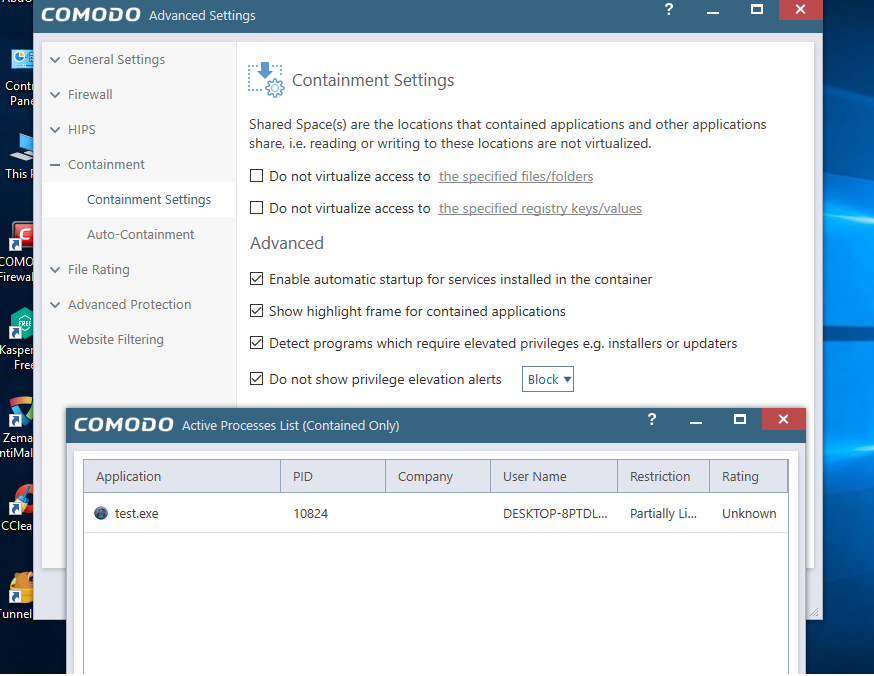874x676 pixels.
Task: Expand the HIPS settings section
Action: click(82, 130)
